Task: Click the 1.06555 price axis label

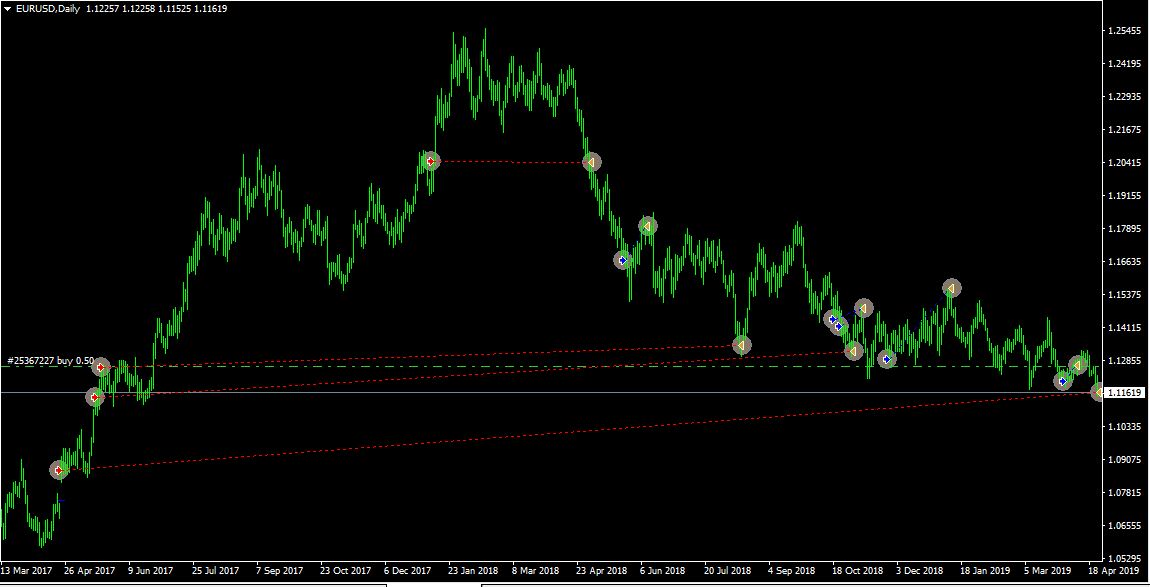Action: 1125,526
